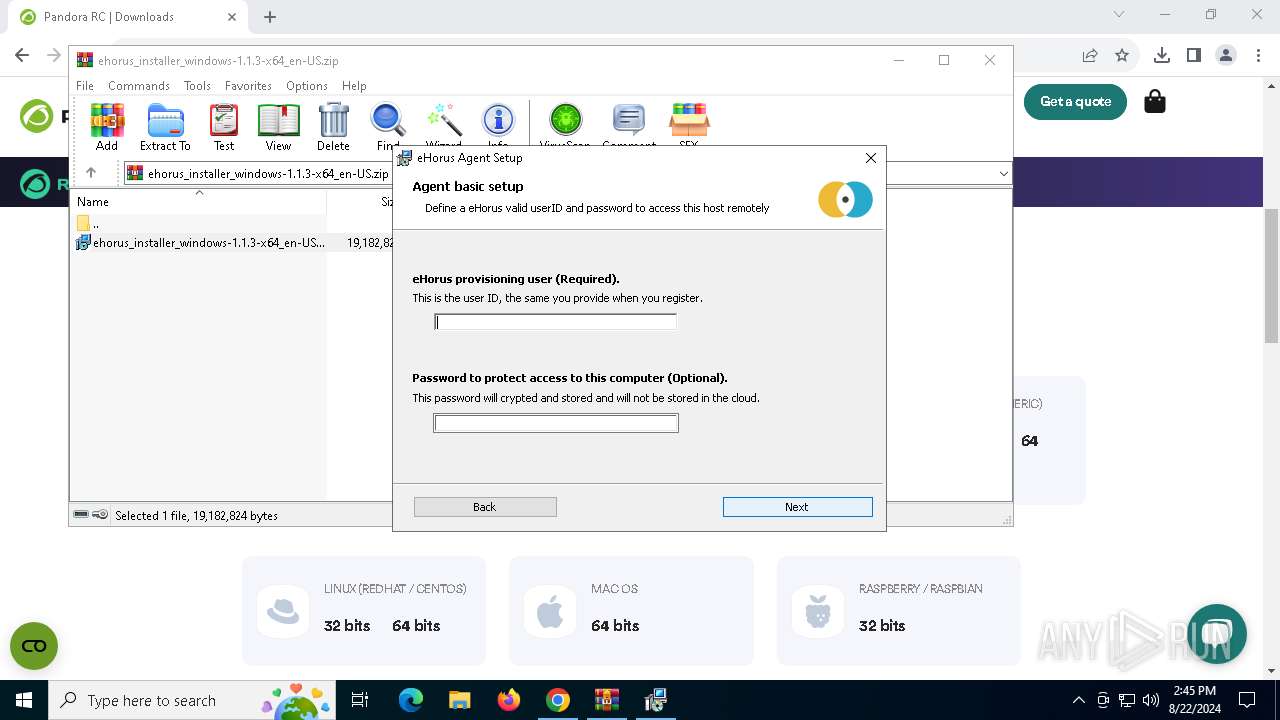Click 64 bits link under Linux
Image resolution: width=1280 pixels, height=720 pixels.
click(x=416, y=626)
